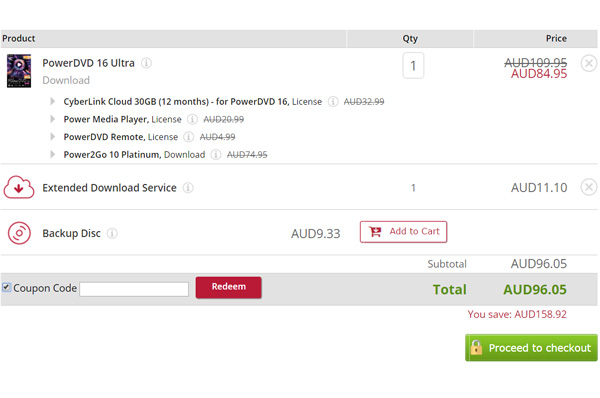
Task: Click the info icon next to PowerDVD 16 Ultra
Action: point(146,63)
